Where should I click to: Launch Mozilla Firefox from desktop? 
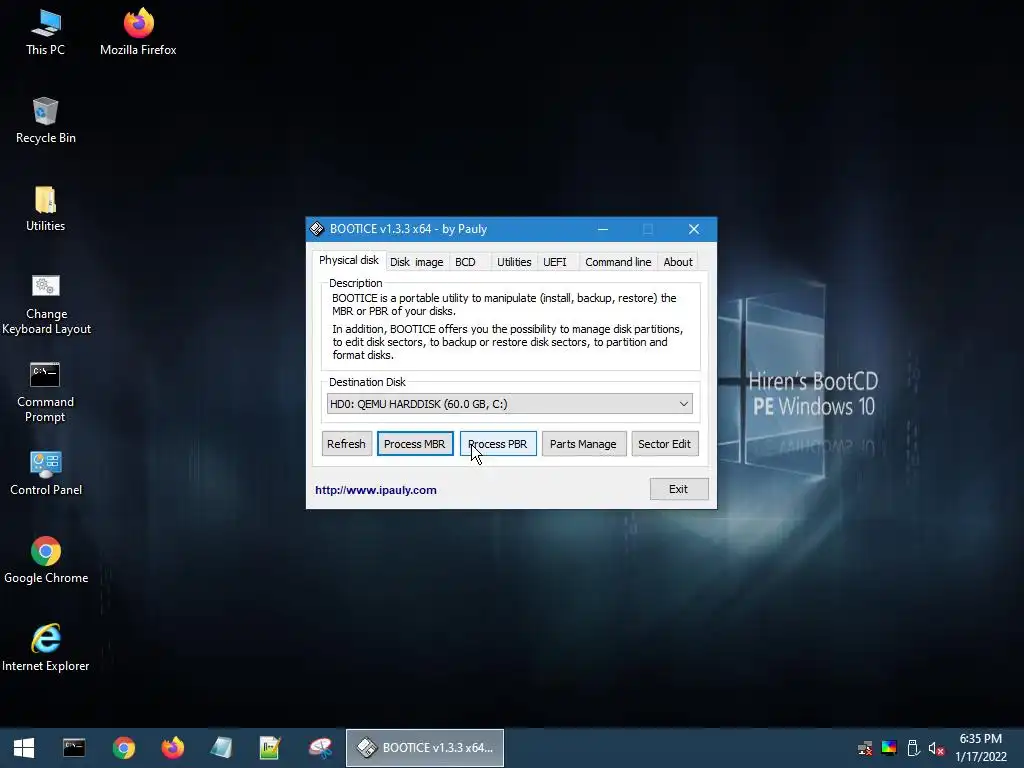(x=138, y=32)
